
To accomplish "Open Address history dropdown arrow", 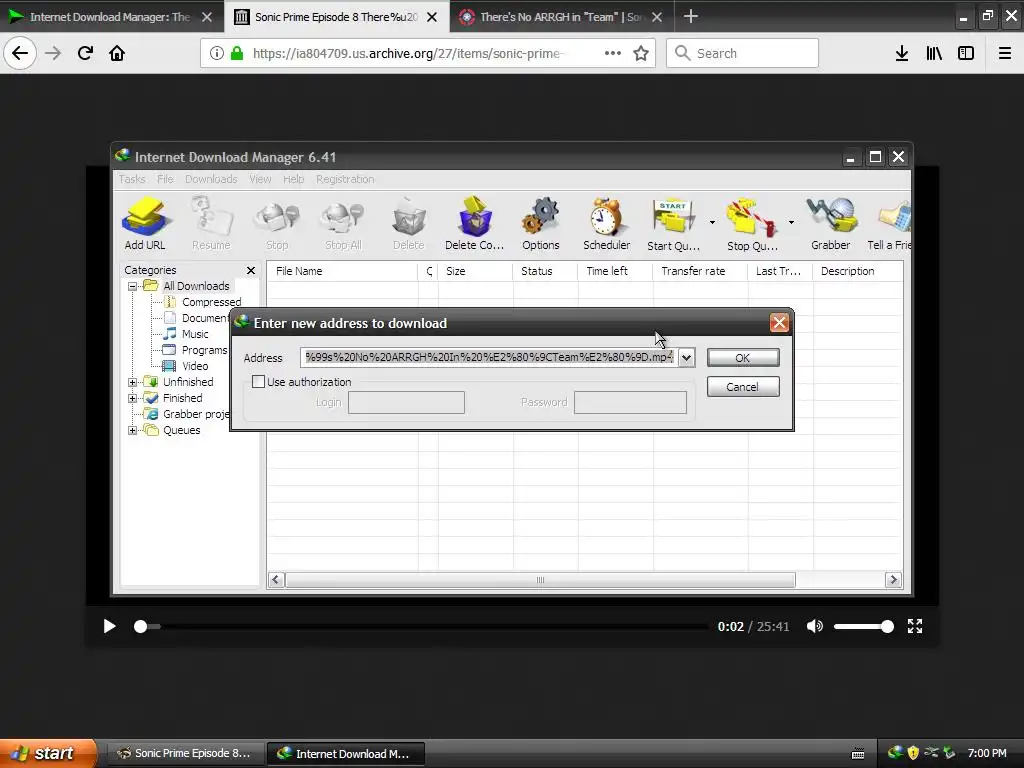I will 686,357.
